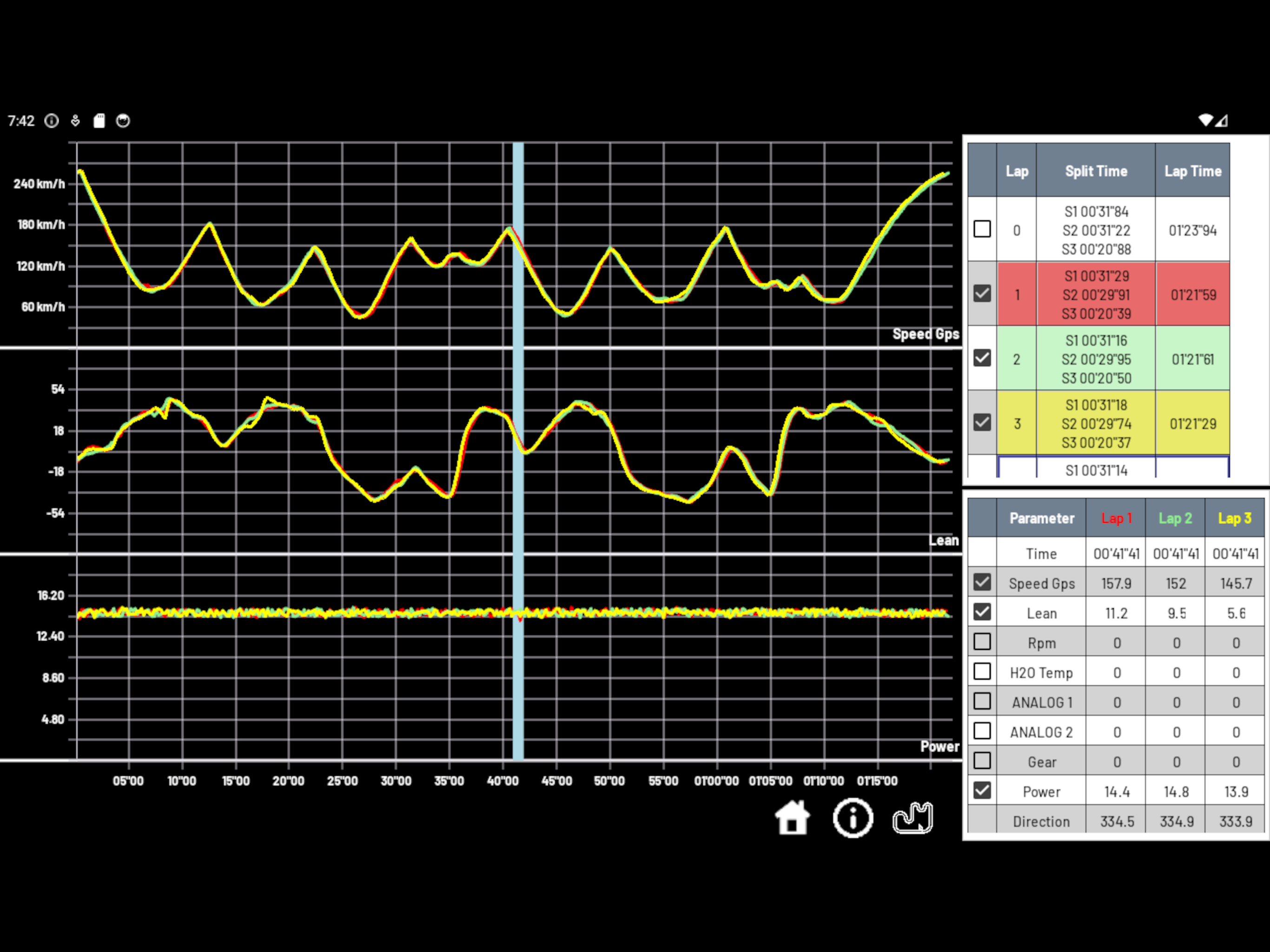Click Lean value 11.2
The image size is (1270, 952).
(x=1116, y=613)
